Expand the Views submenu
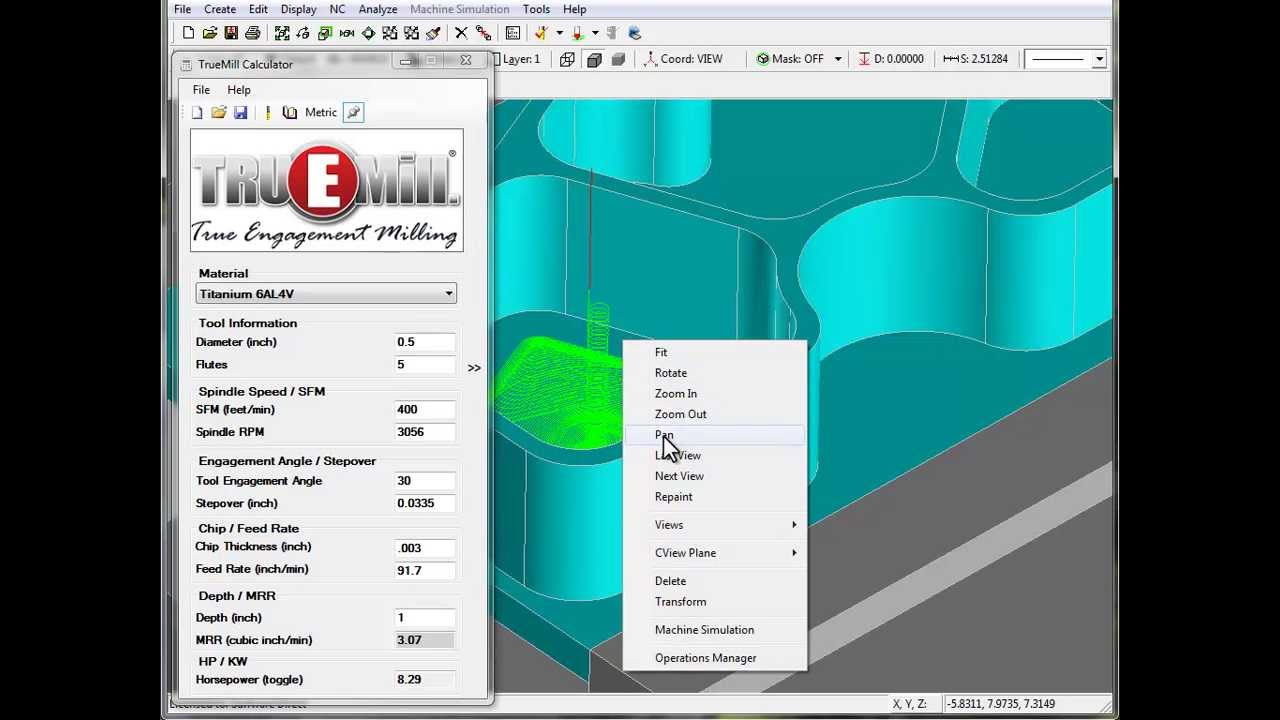The width and height of the screenshot is (1280, 720). pyautogui.click(x=714, y=525)
